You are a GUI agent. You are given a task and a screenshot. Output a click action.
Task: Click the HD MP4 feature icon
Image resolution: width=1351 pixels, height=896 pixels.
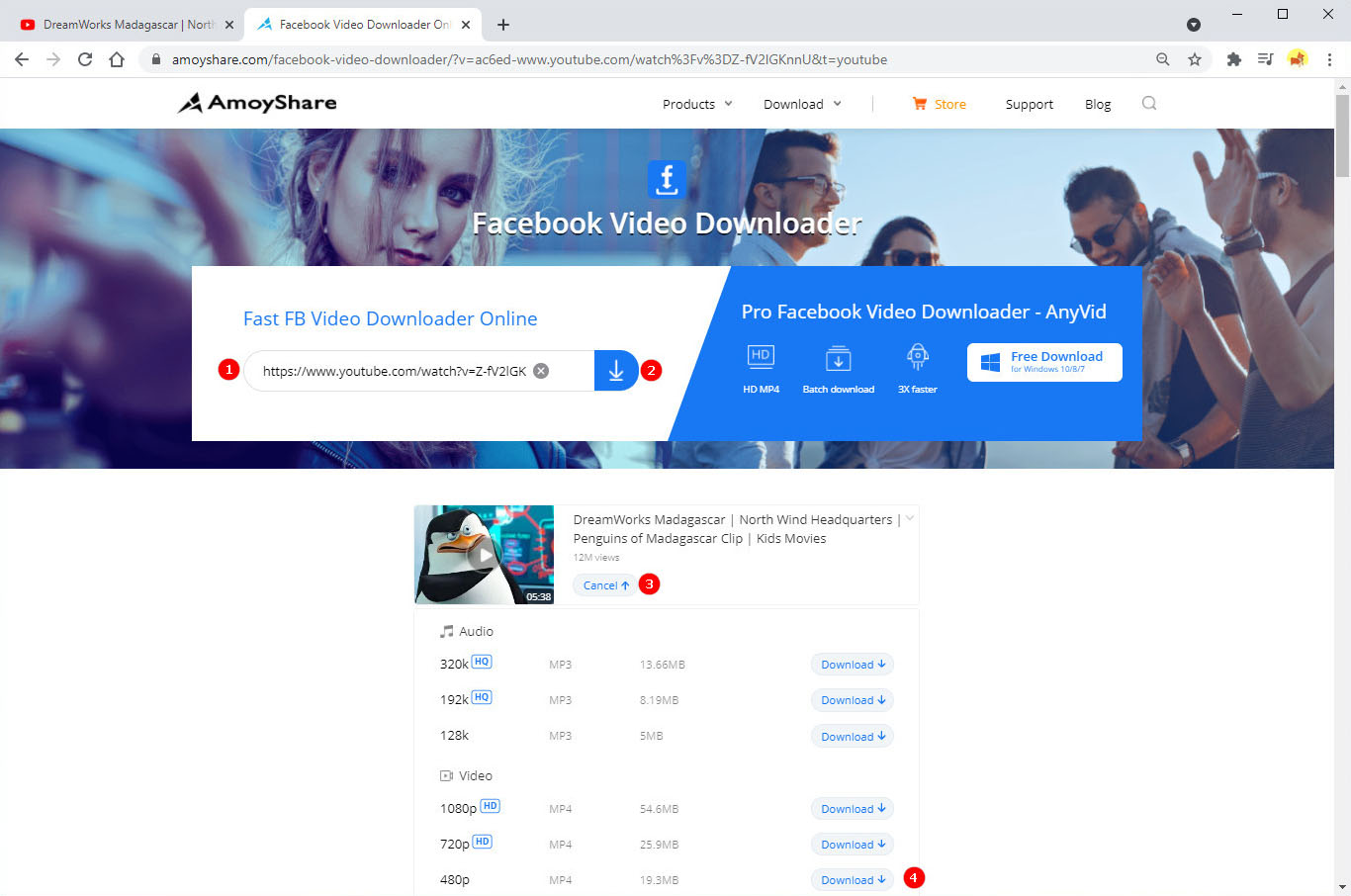(761, 357)
